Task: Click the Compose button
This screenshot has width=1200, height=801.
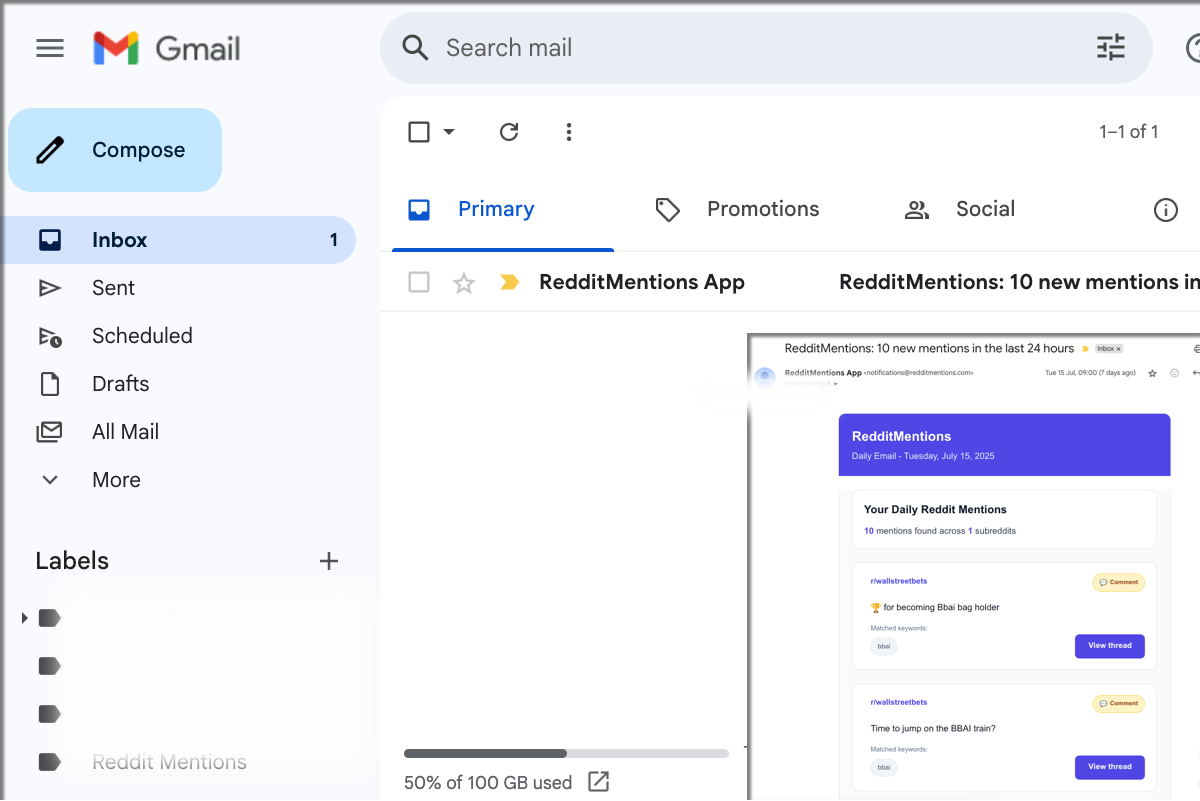Action: point(115,150)
